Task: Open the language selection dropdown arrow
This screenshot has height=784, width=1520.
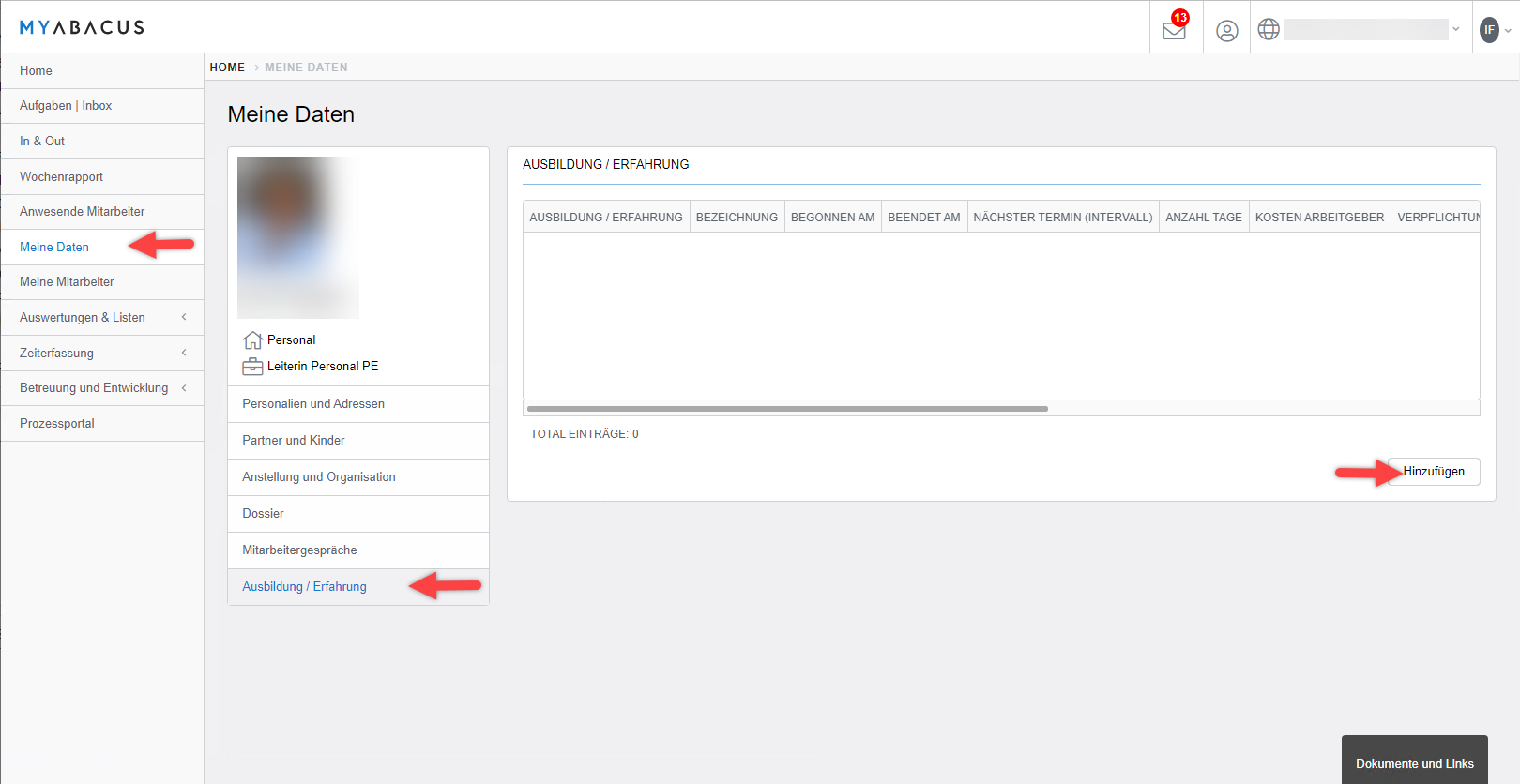Action: [x=1456, y=29]
